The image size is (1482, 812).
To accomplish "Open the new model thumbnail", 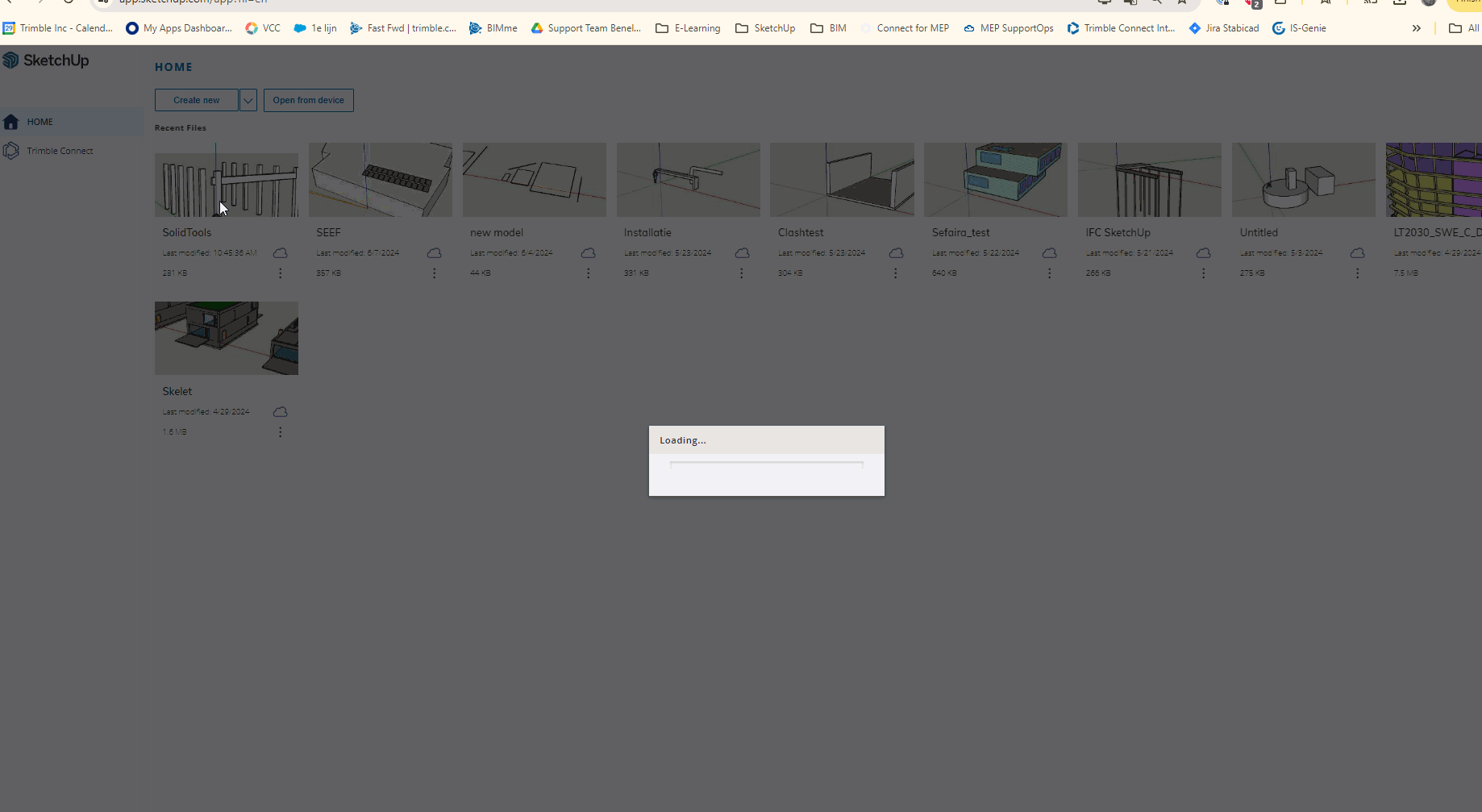I will pyautogui.click(x=535, y=180).
